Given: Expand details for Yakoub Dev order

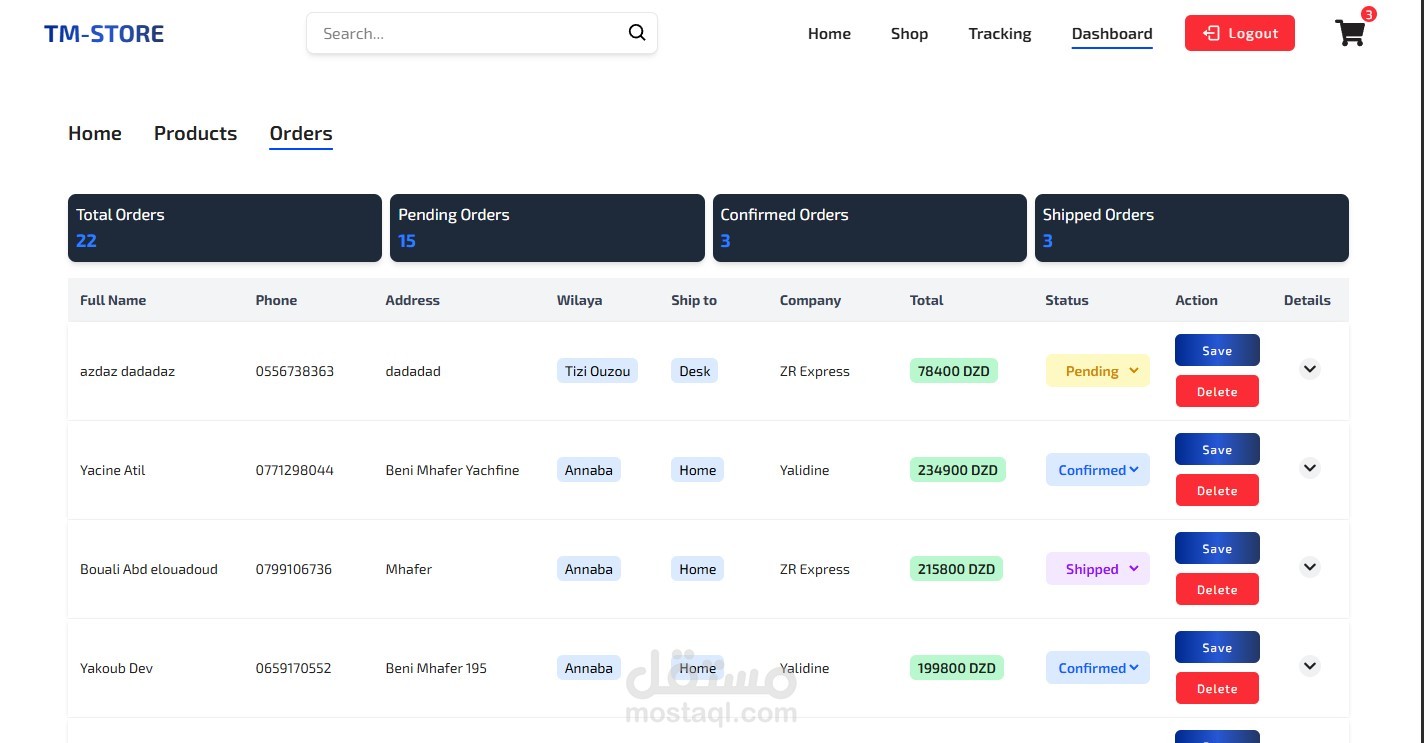Looking at the screenshot, I should (x=1310, y=666).
